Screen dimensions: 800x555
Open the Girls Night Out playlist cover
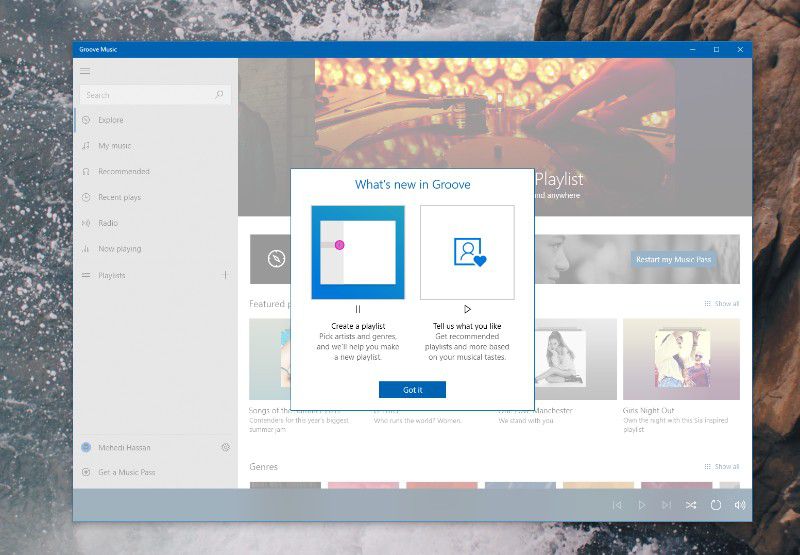point(681,359)
